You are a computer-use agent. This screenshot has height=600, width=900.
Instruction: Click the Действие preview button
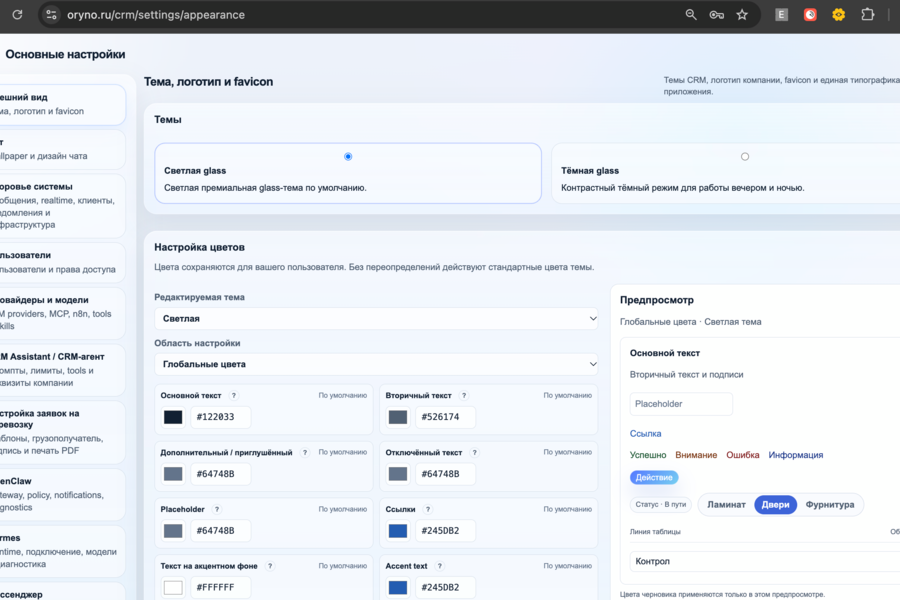coord(654,477)
